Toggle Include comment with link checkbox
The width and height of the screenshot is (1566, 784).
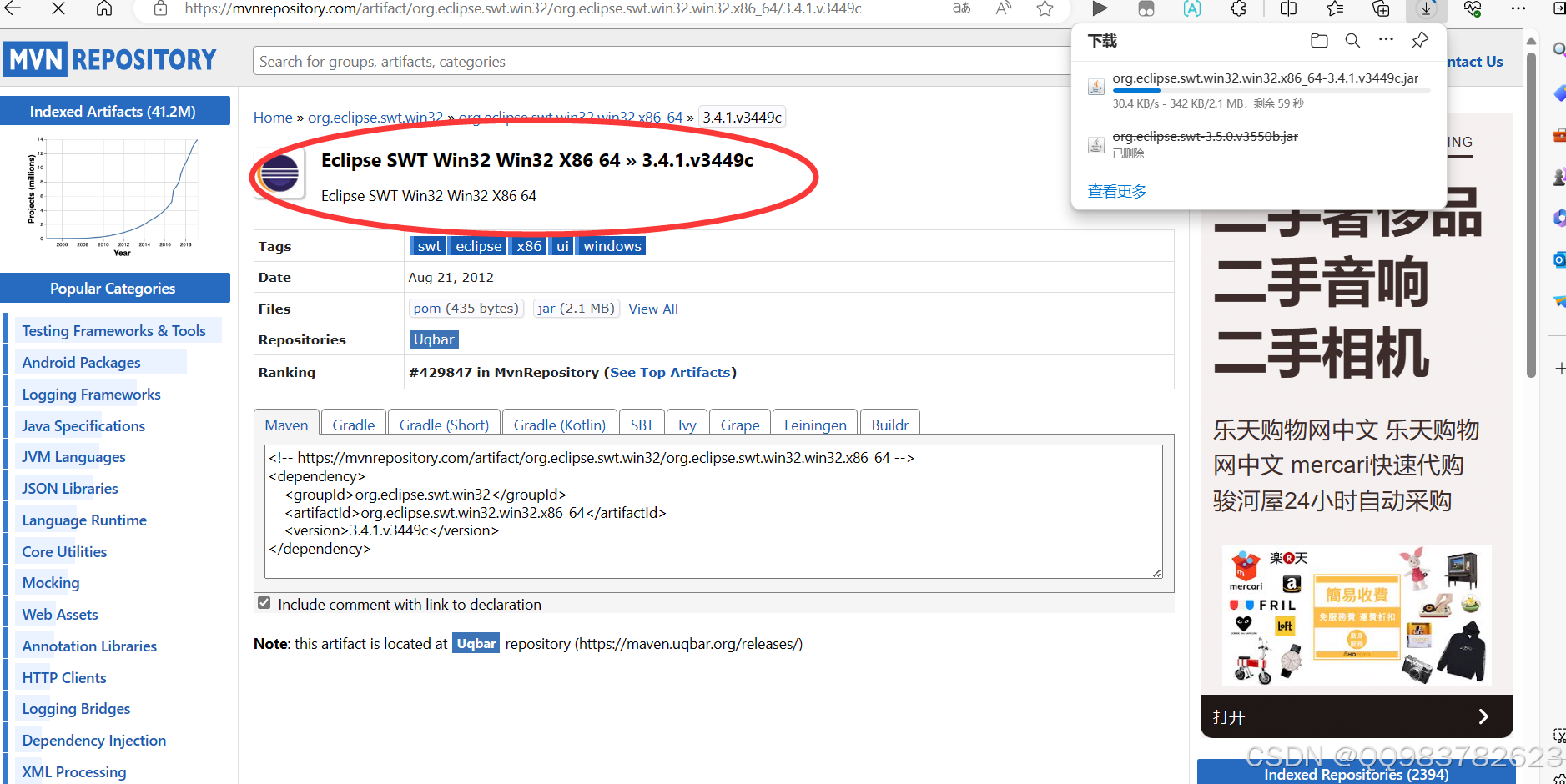(x=264, y=603)
